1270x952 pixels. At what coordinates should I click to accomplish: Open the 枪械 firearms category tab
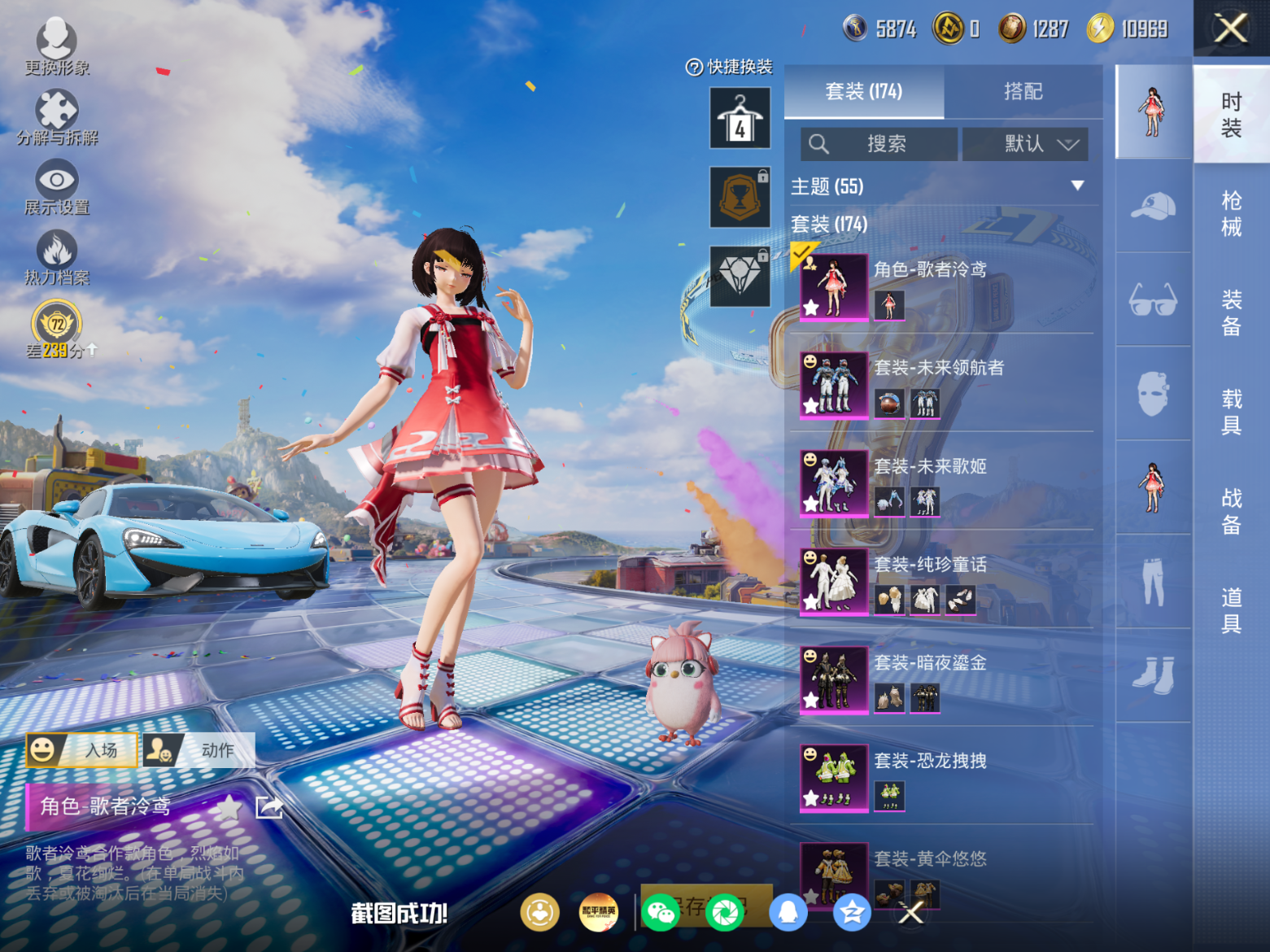click(x=1231, y=213)
